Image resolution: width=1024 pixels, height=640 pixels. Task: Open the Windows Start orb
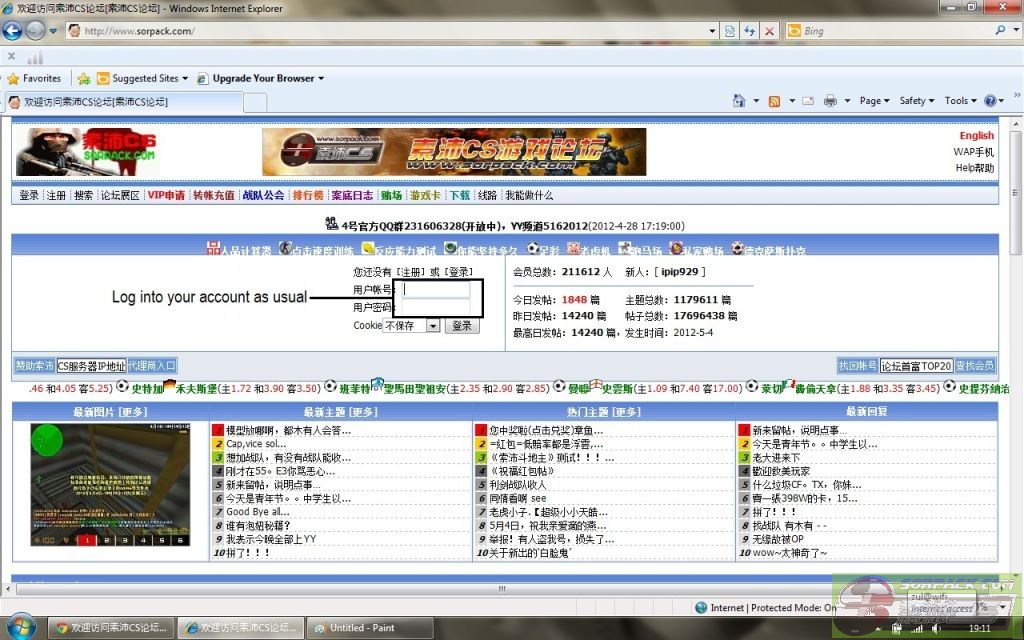point(20,627)
